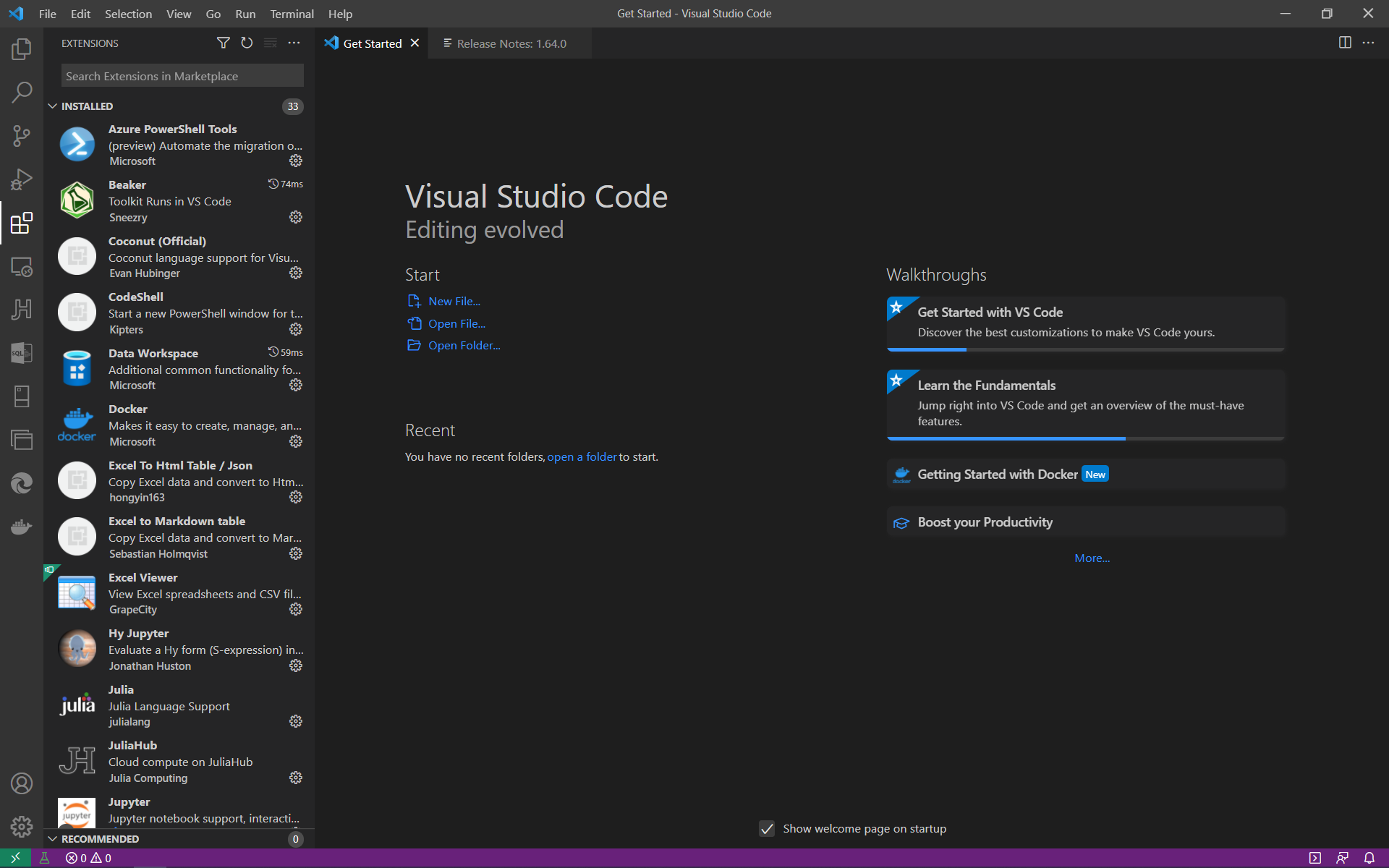Open the Accounts menu in activity bar

click(x=22, y=783)
